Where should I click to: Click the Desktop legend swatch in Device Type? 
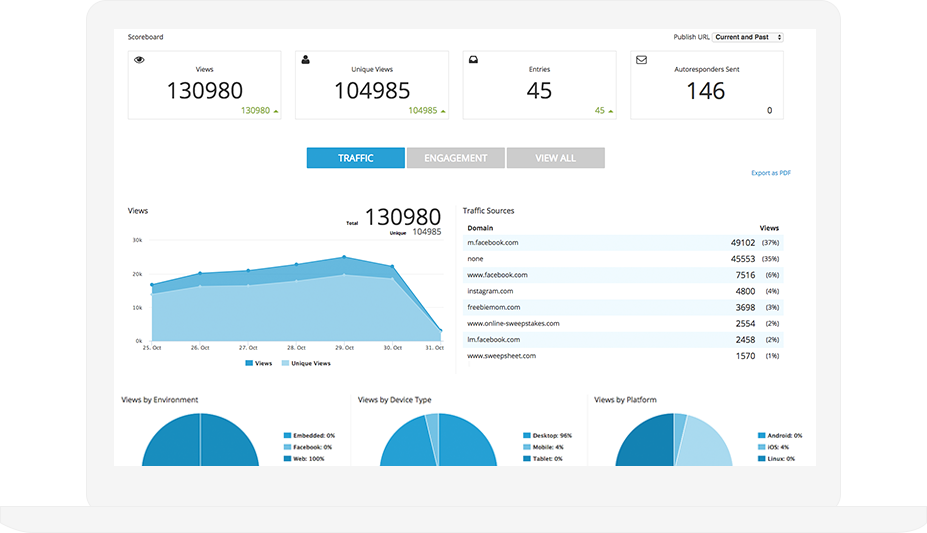(x=525, y=435)
